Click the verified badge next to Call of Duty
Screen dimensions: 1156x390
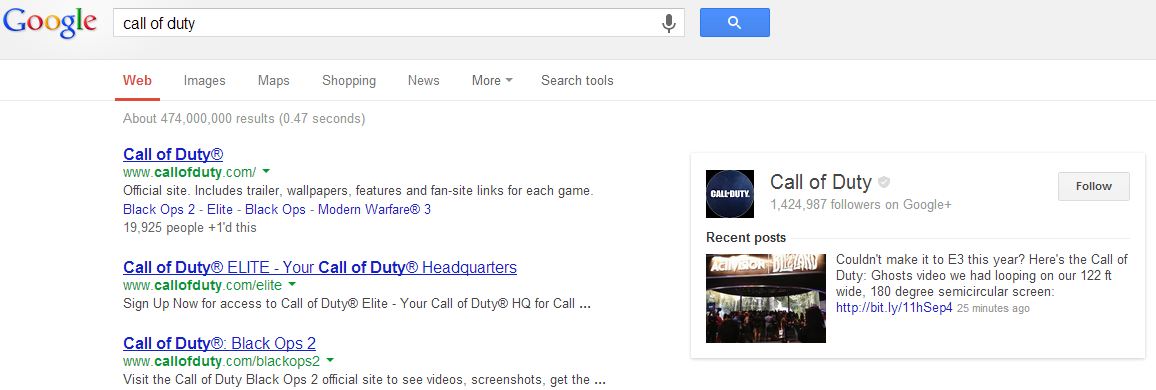click(x=884, y=182)
